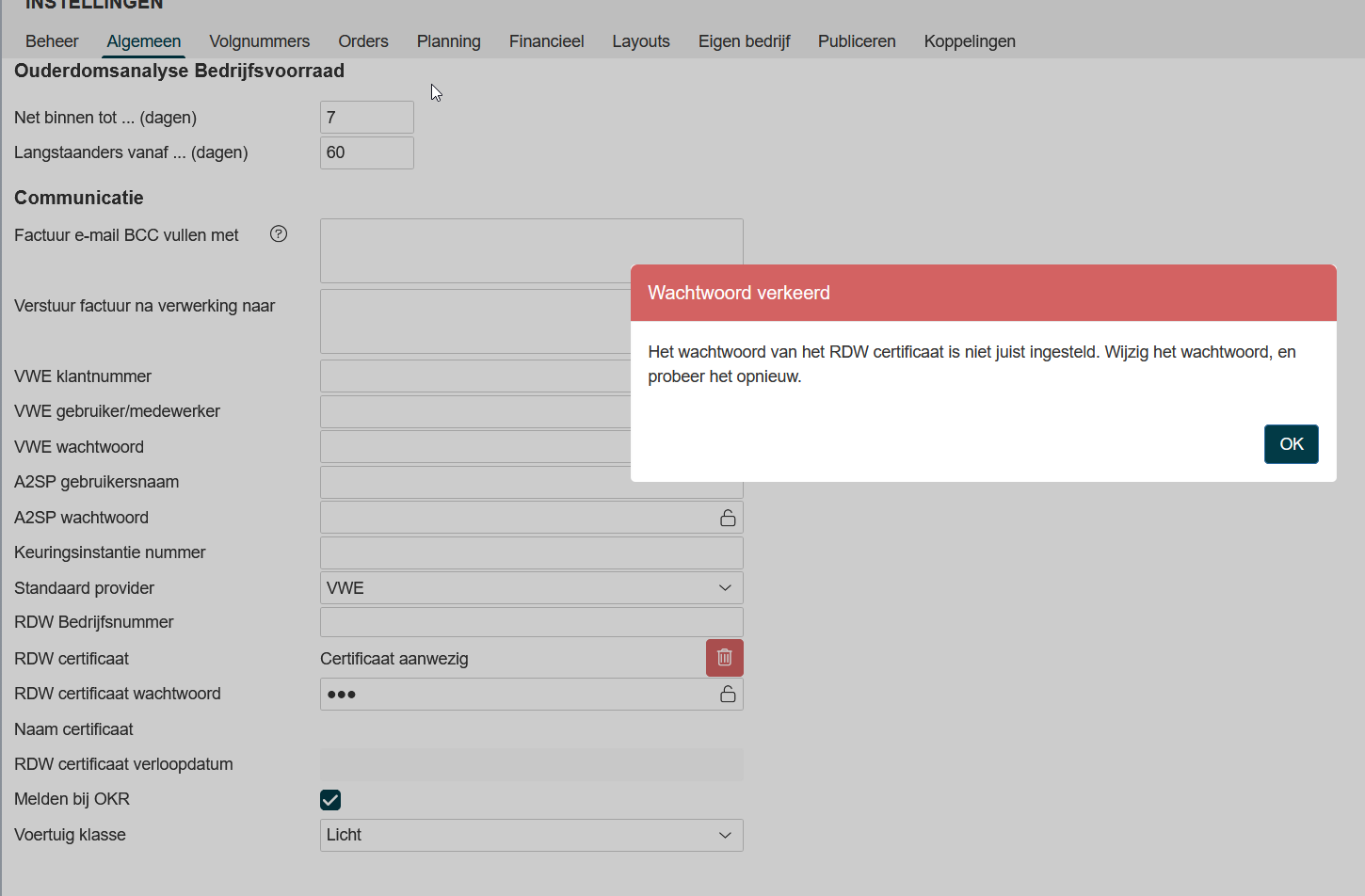
Task: Switch to the Layouts tab
Action: click(x=640, y=41)
